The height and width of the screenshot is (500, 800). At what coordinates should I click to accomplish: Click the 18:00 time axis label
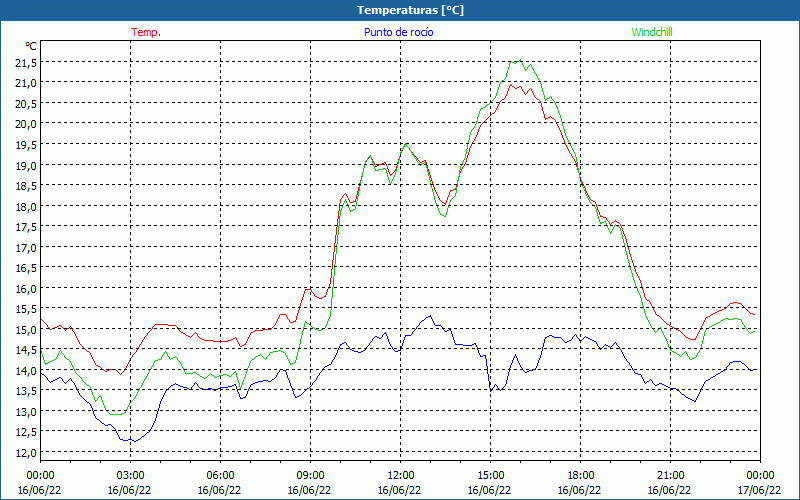pyautogui.click(x=581, y=476)
